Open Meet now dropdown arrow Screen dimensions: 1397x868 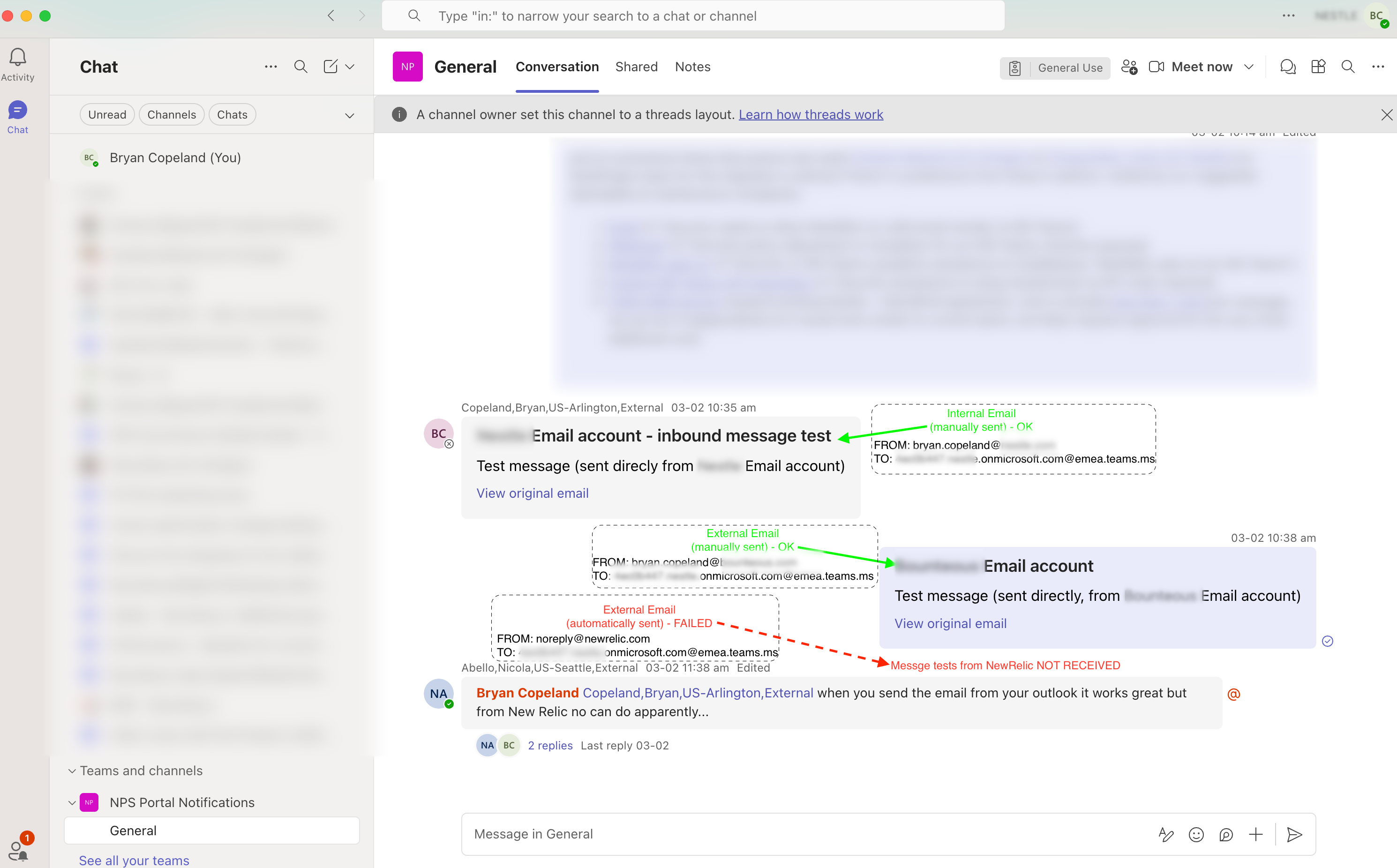(1248, 67)
